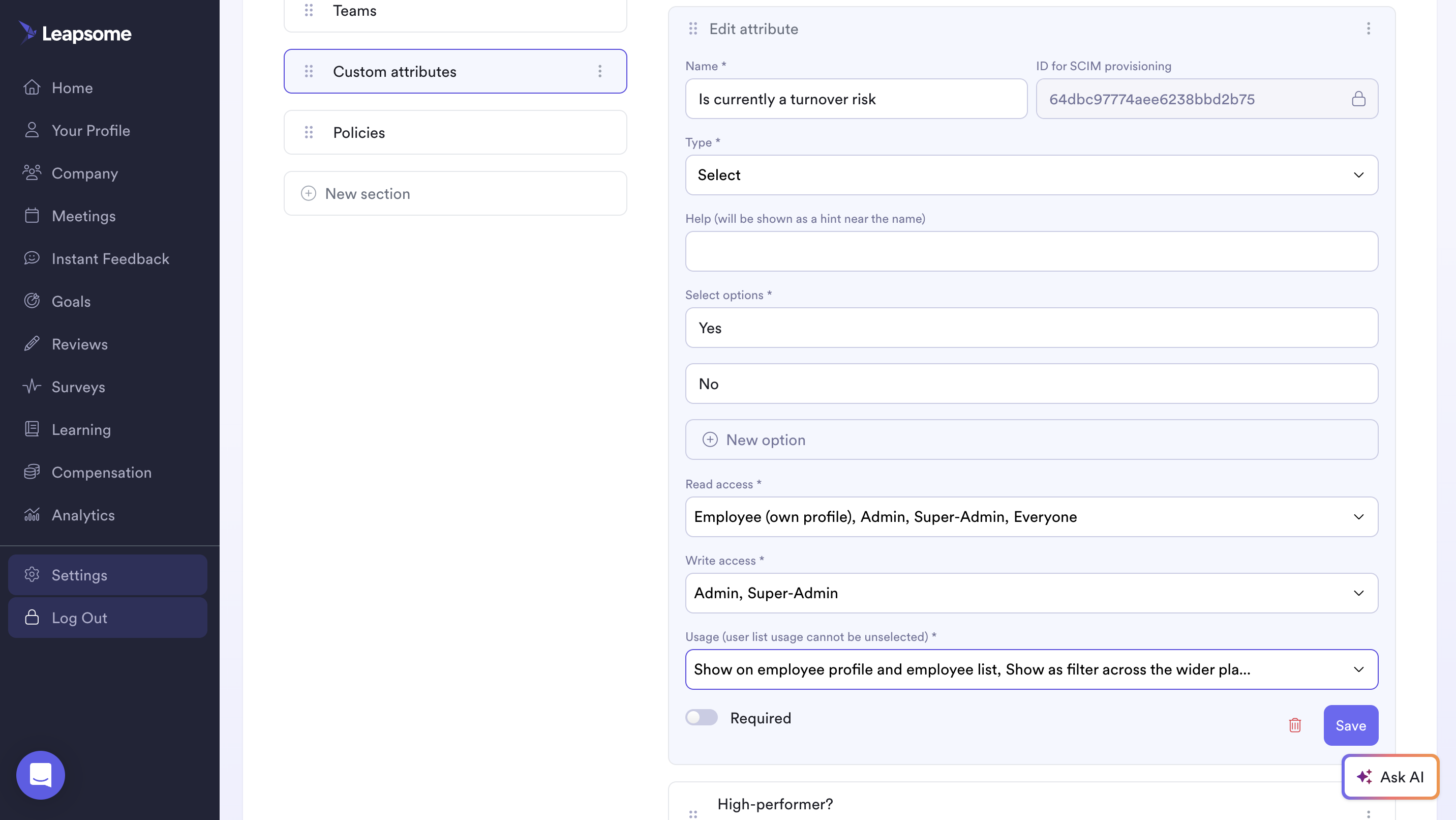Click the High-performer? attribute
Image resolution: width=1456 pixels, height=820 pixels.
(775, 805)
